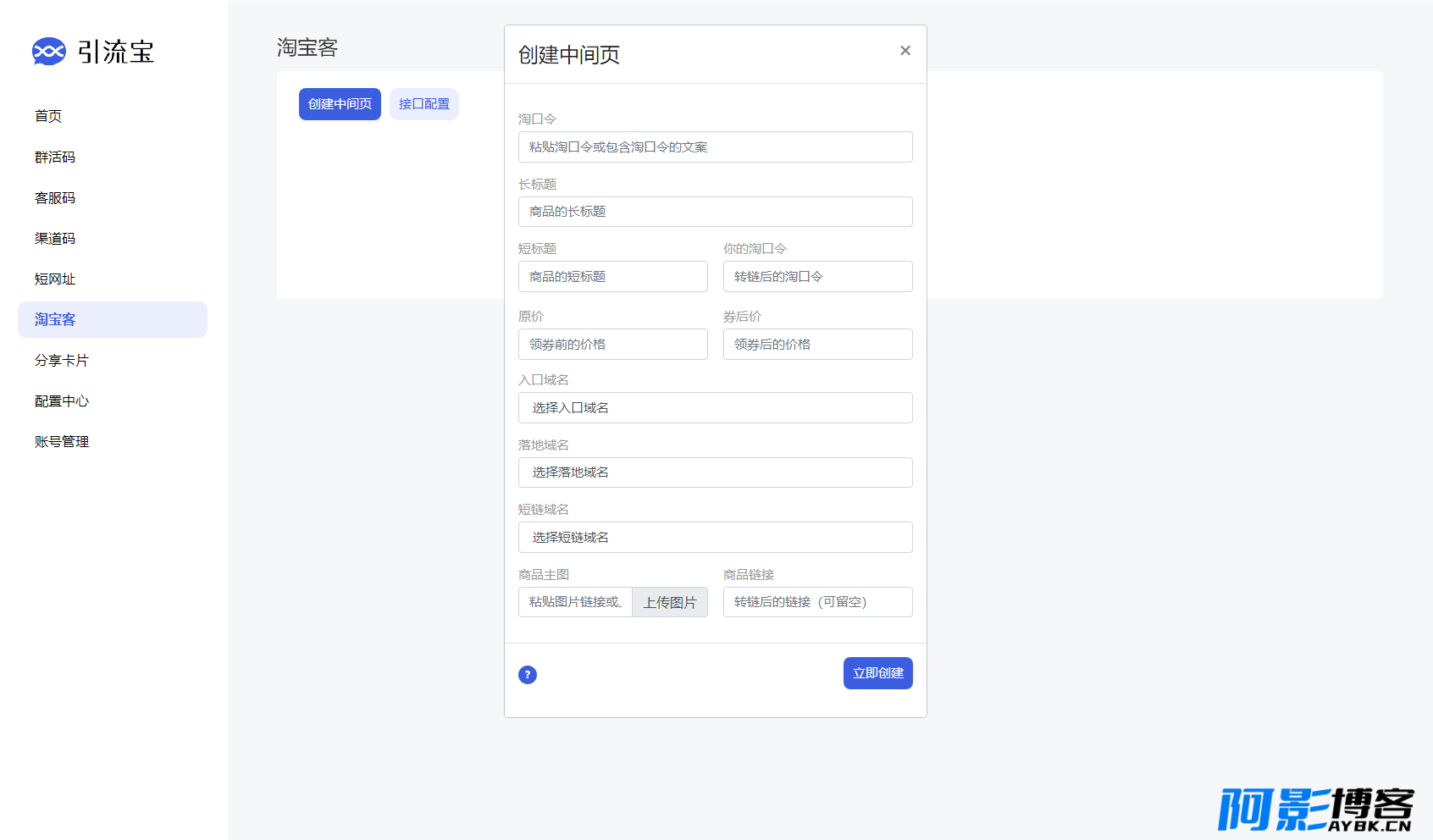Expand the 落地域名 selector

point(715,472)
